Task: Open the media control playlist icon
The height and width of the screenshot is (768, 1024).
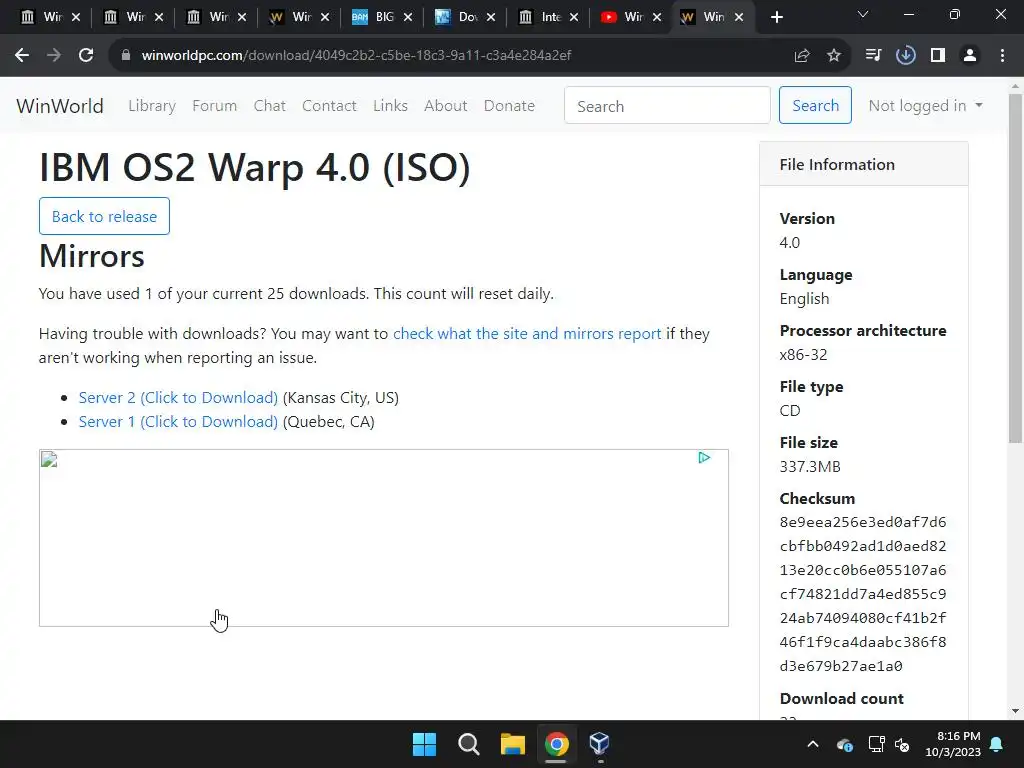Action: 873,56
